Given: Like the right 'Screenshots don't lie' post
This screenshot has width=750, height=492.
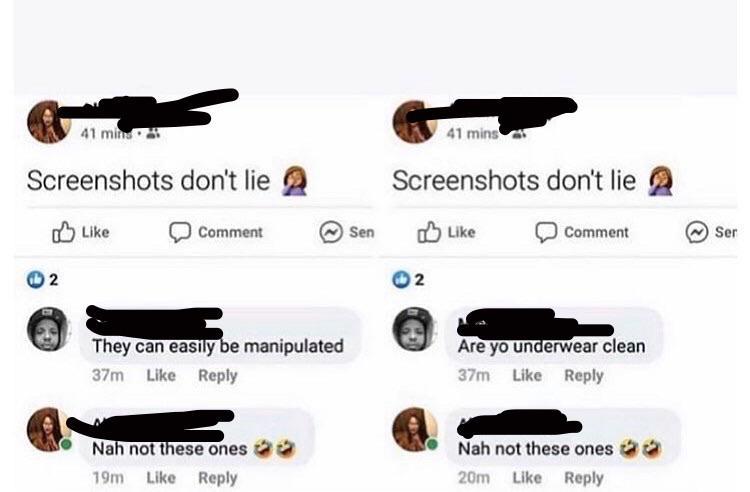Looking at the screenshot, I should pos(447,232).
